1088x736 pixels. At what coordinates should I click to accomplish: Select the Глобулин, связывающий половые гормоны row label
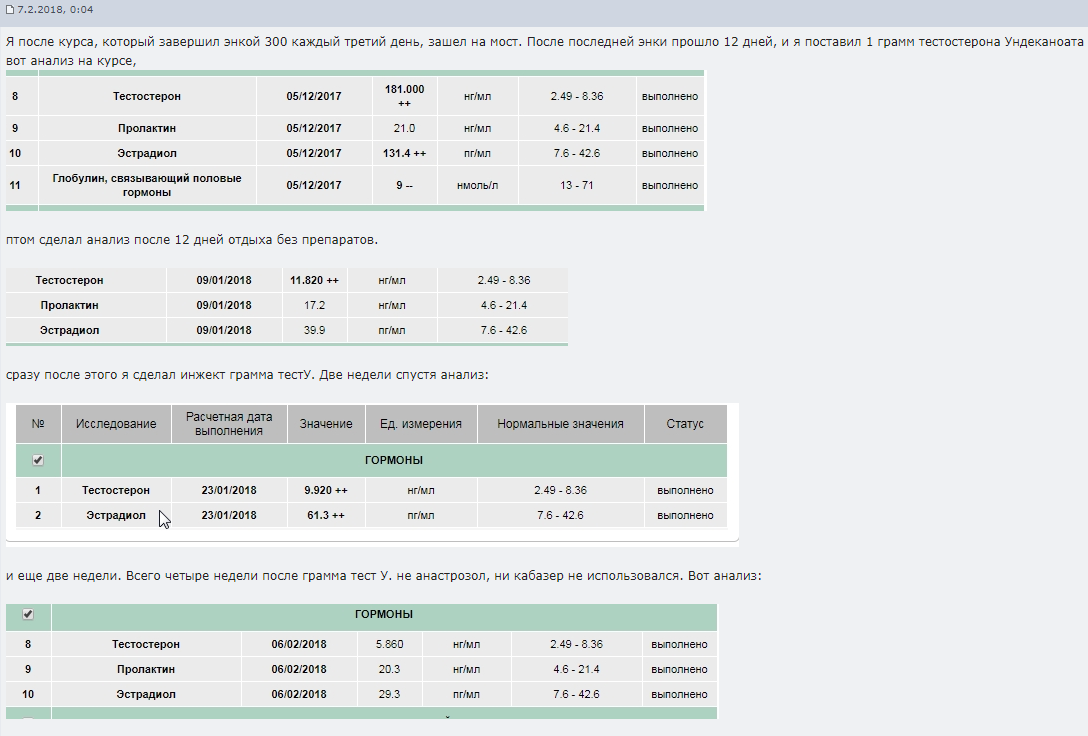pyautogui.click(x=147, y=185)
